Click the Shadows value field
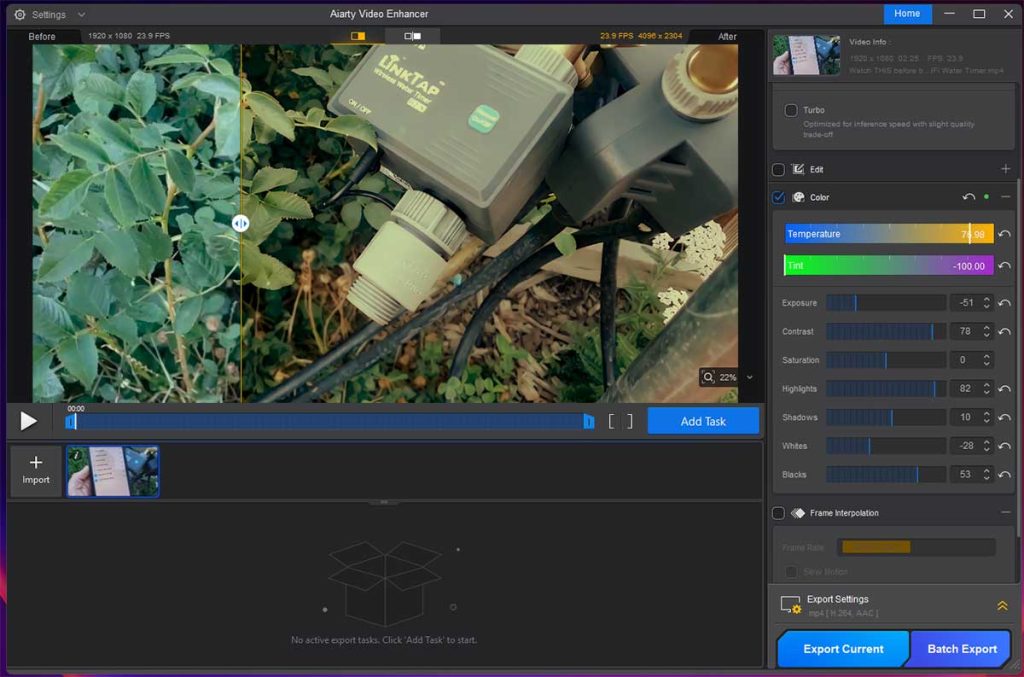1024x677 pixels. (966, 417)
